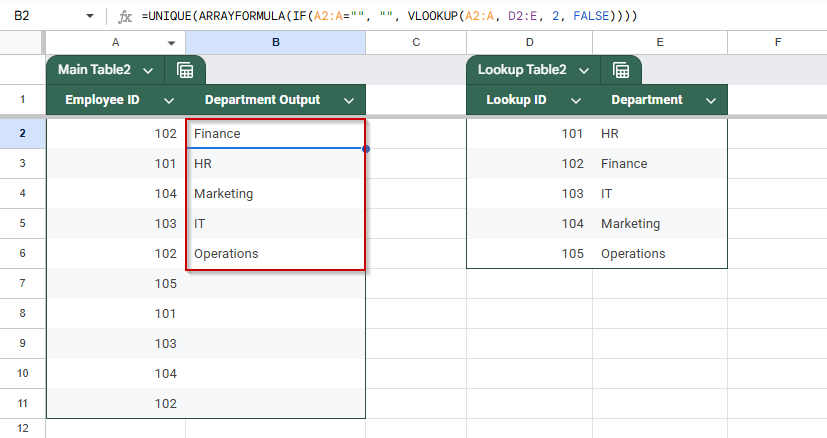Image resolution: width=827 pixels, height=438 pixels.
Task: Select column F header
Action: 777,43
